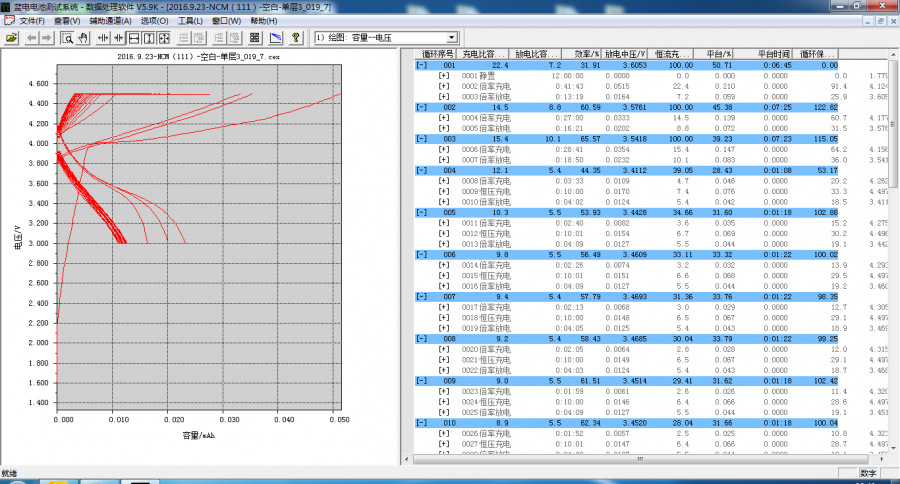Click the table's horizontal scrollbar right arrow
900x484 pixels.
(x=883, y=459)
